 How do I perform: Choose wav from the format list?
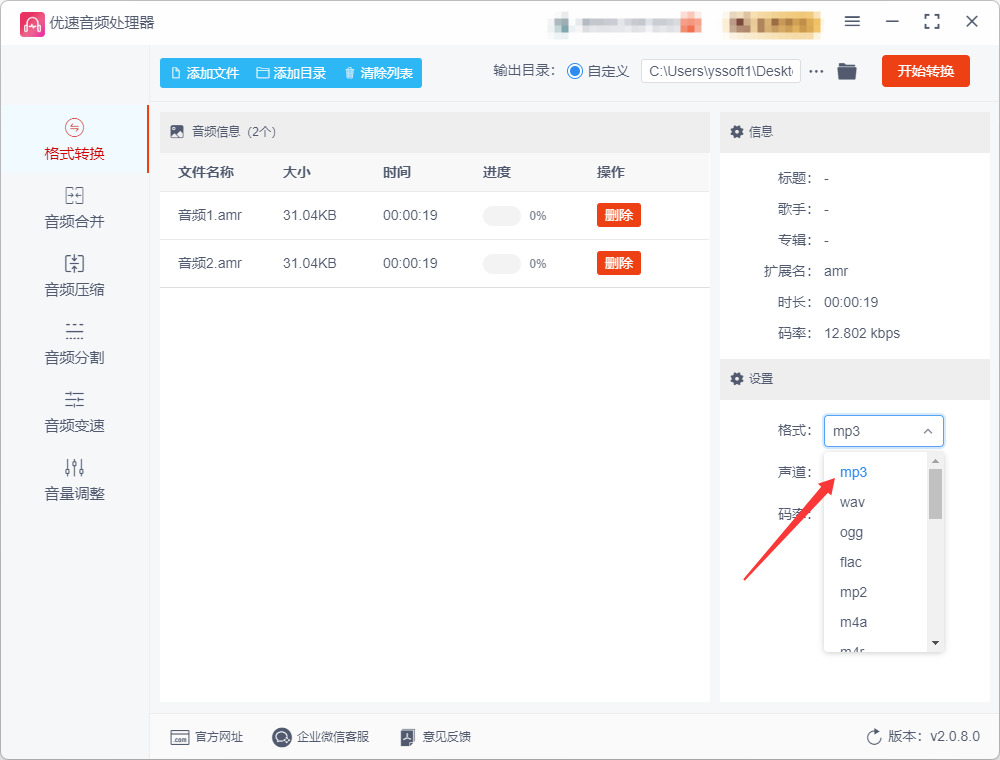point(852,502)
